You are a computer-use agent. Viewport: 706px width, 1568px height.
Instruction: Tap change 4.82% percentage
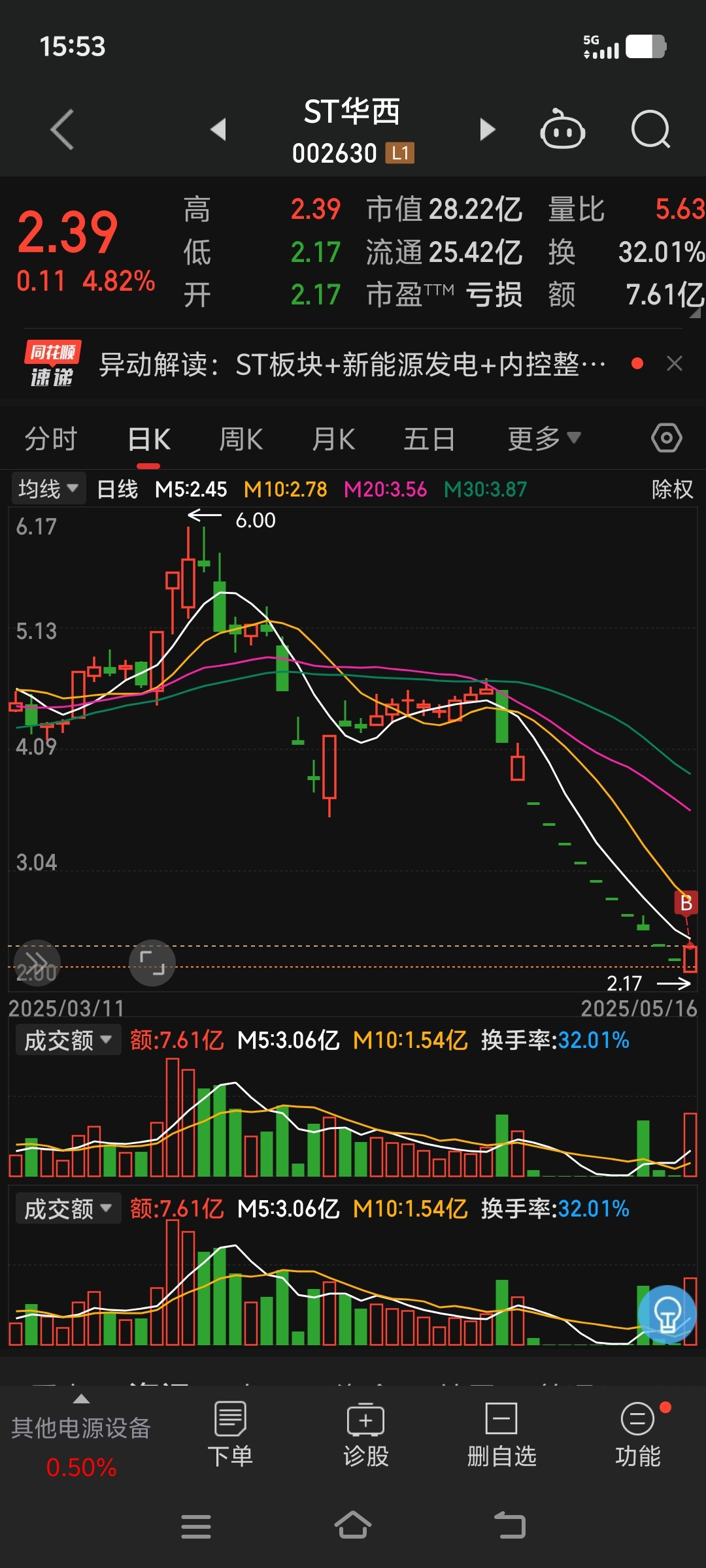pos(119,281)
